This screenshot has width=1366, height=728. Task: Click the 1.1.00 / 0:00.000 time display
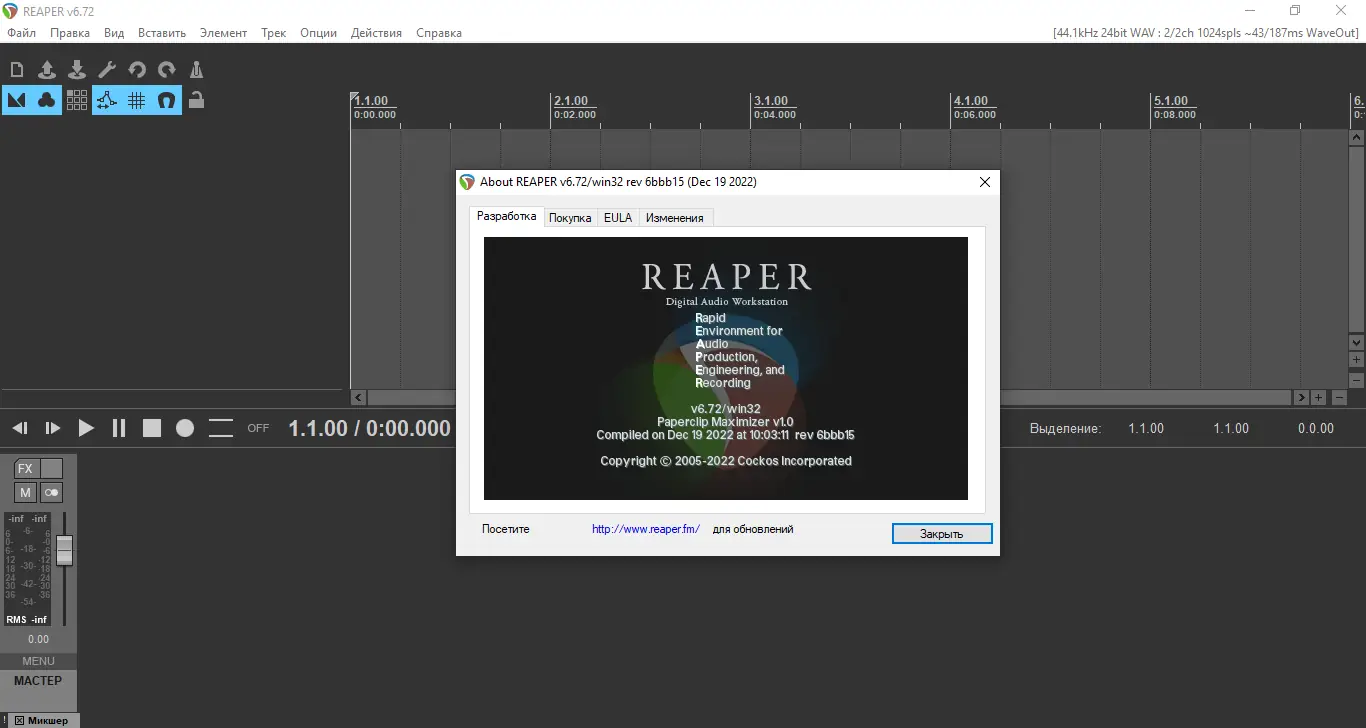point(369,428)
